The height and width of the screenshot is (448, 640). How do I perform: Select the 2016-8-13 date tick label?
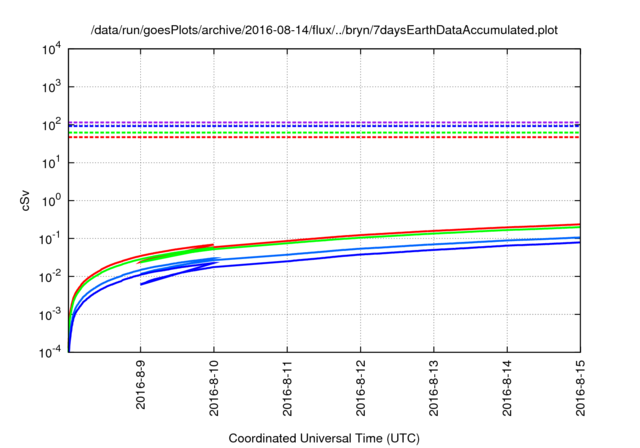point(434,389)
